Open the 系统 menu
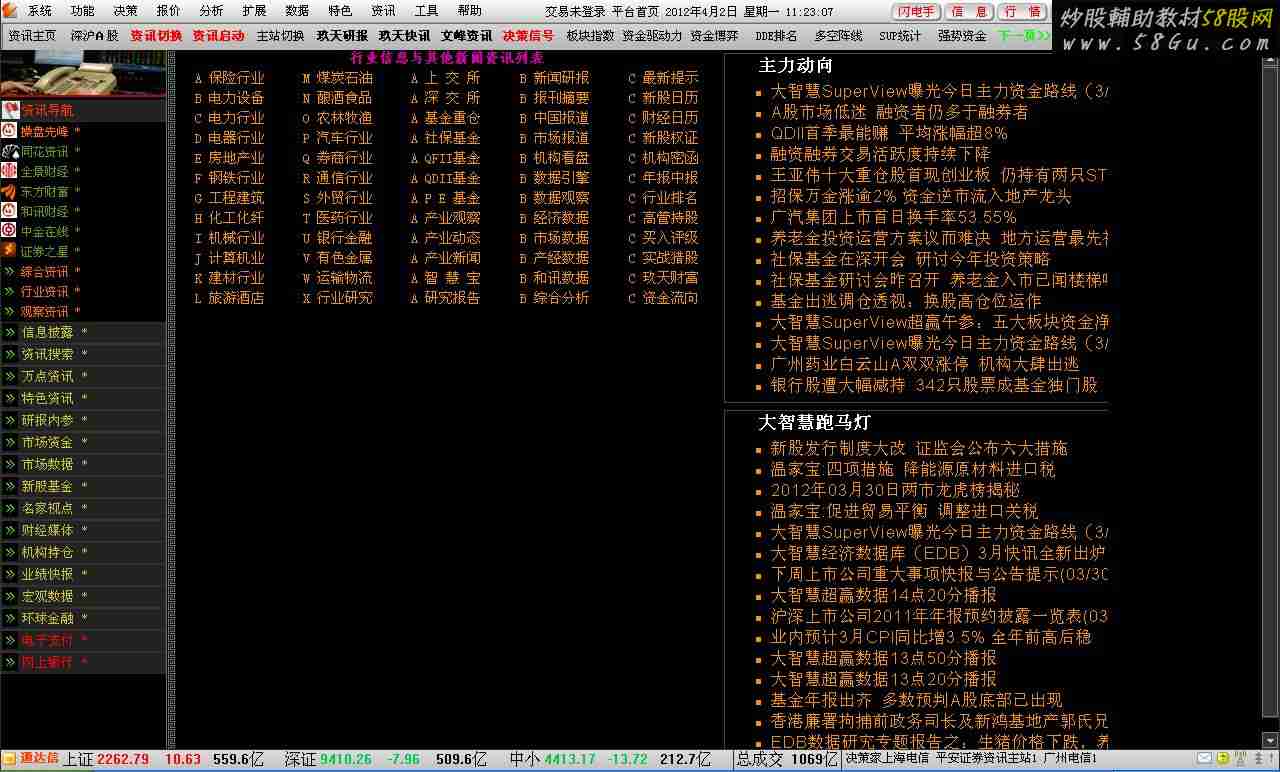The image size is (1280, 772). click(39, 11)
